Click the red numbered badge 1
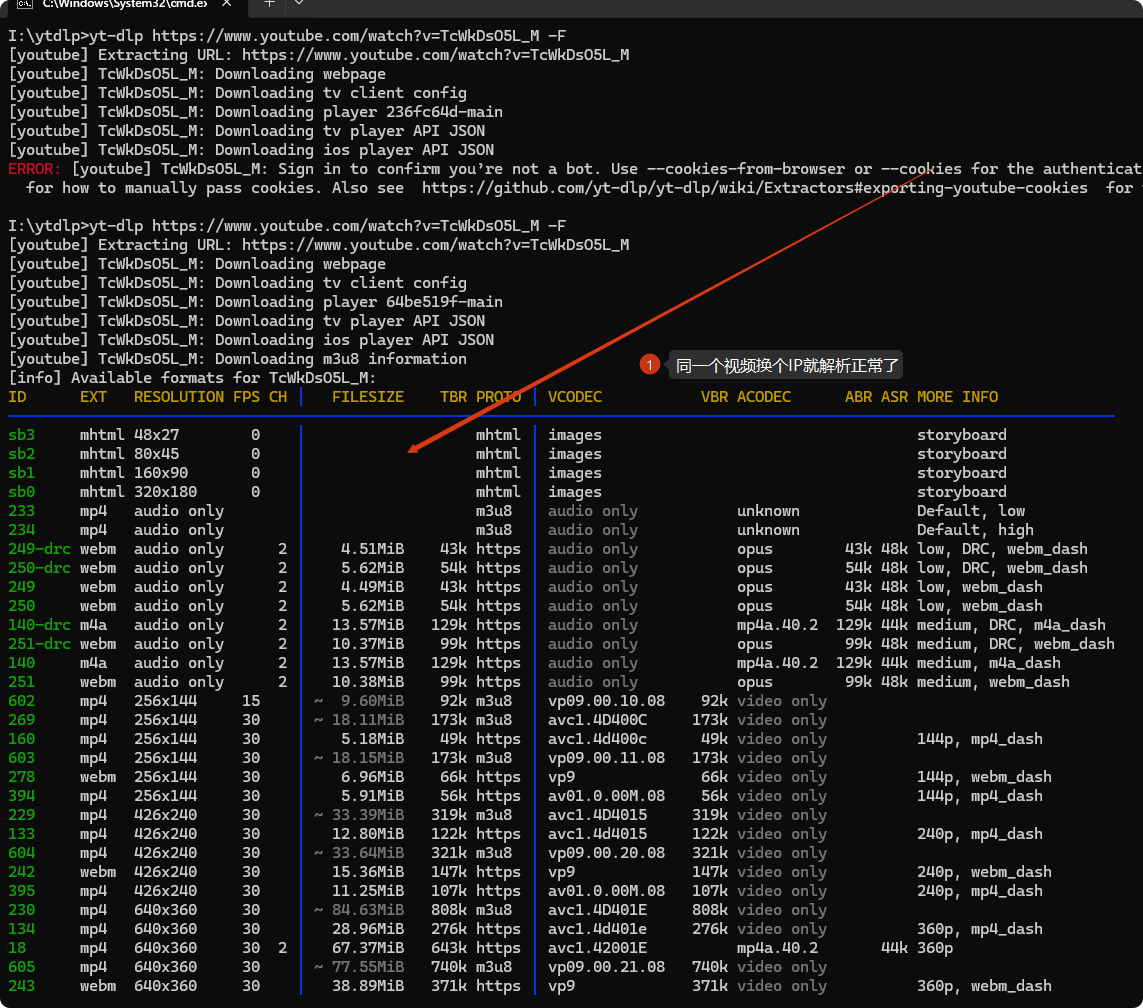1143x1008 pixels. coord(650,366)
